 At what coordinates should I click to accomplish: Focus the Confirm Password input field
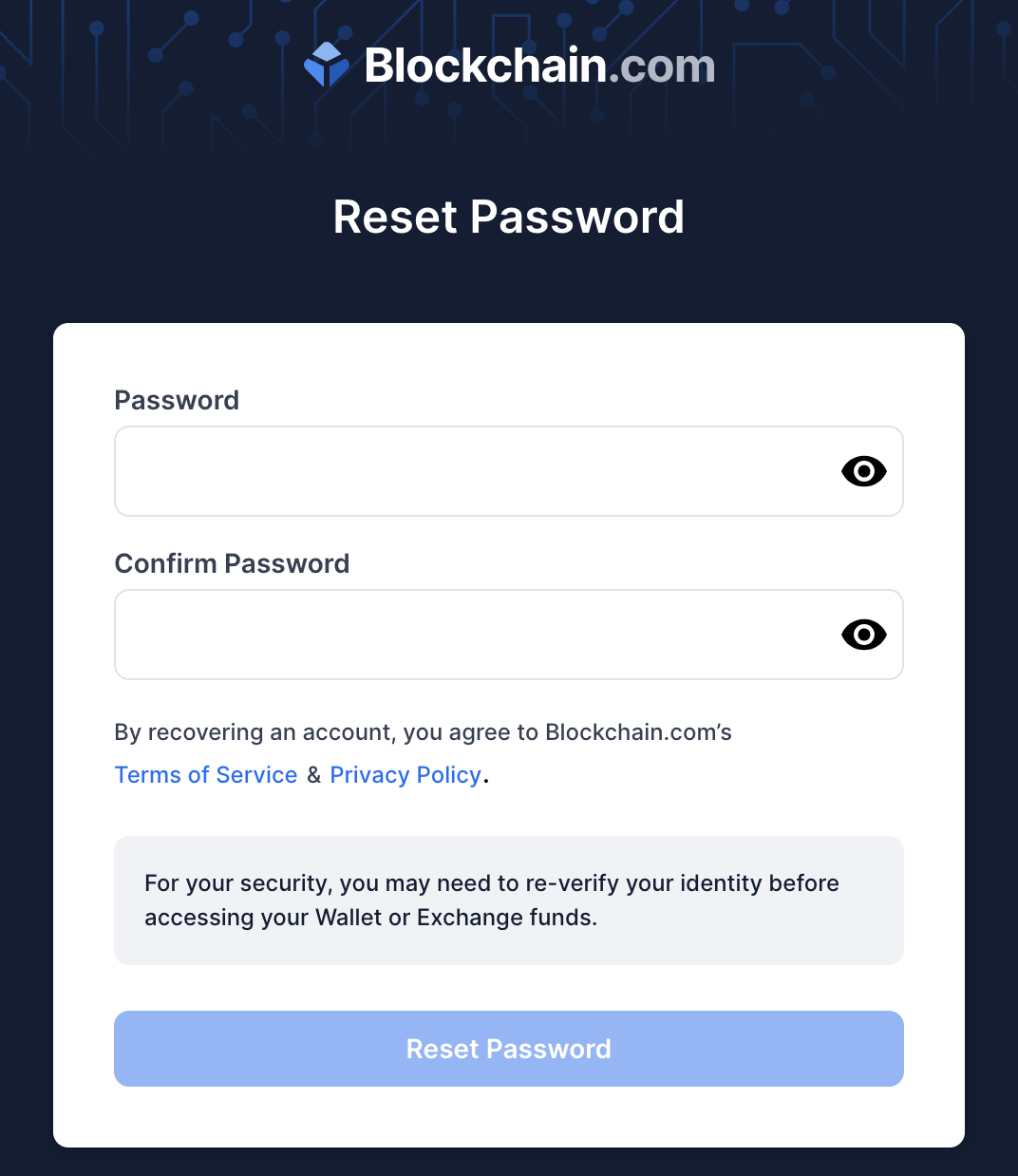click(x=509, y=635)
